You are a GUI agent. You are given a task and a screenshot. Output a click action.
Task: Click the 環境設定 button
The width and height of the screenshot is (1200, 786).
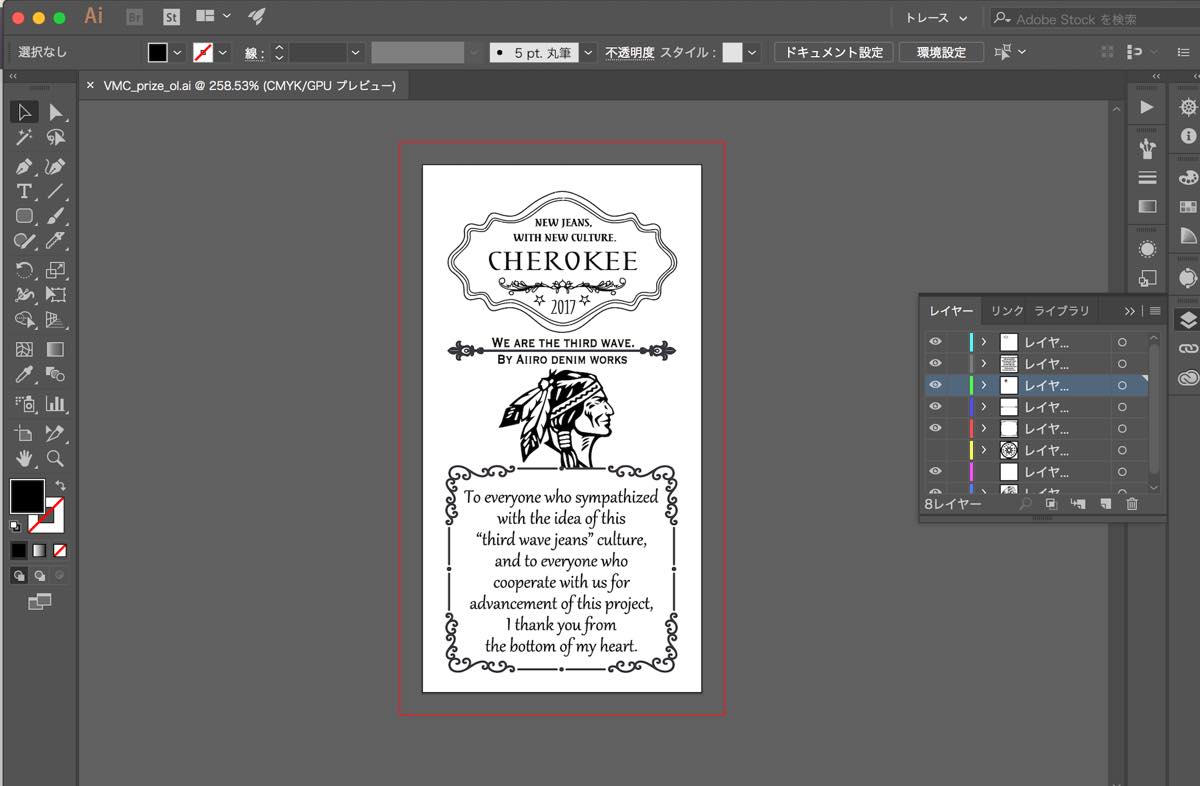pyautogui.click(x=940, y=52)
